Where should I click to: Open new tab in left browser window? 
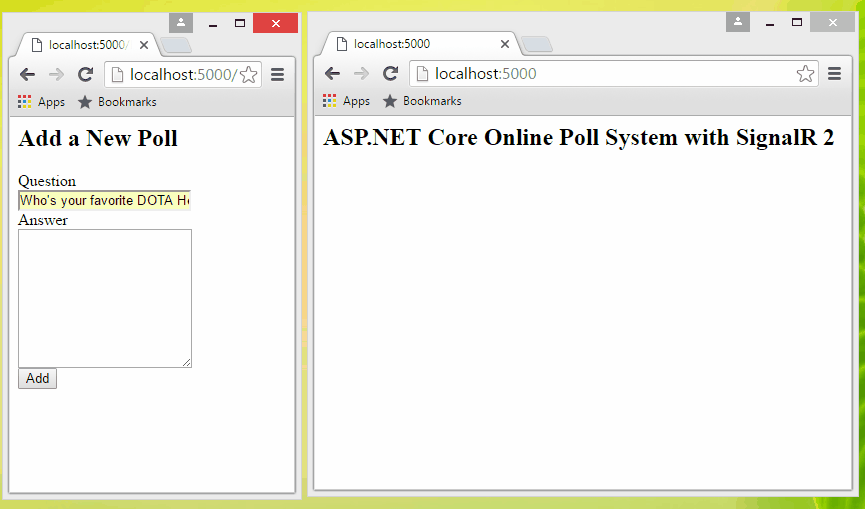[x=177, y=45]
